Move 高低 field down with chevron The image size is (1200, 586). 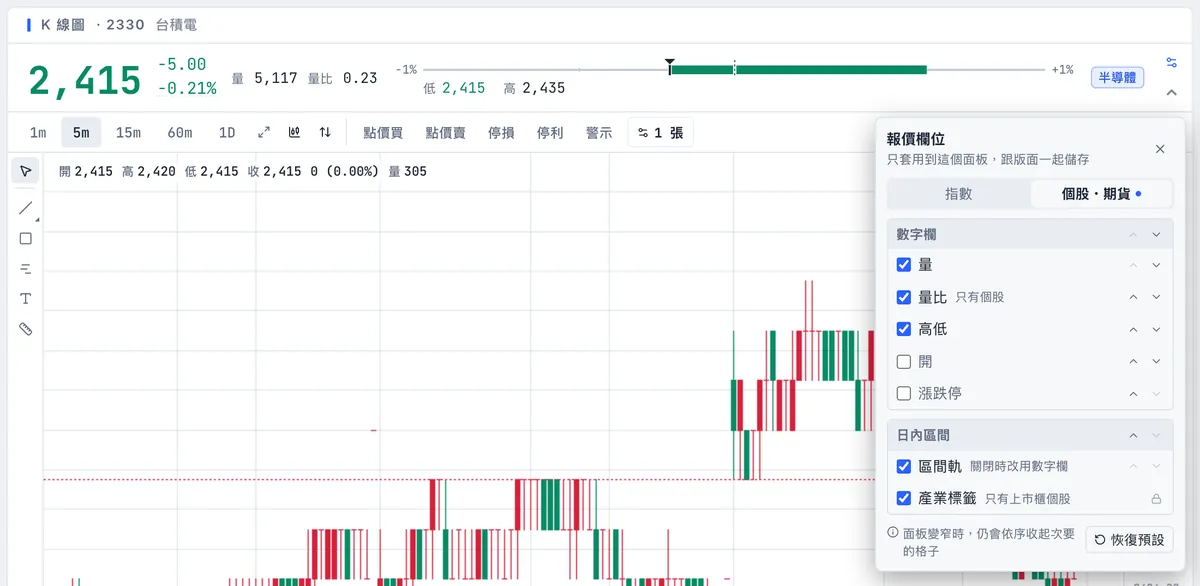click(1156, 329)
